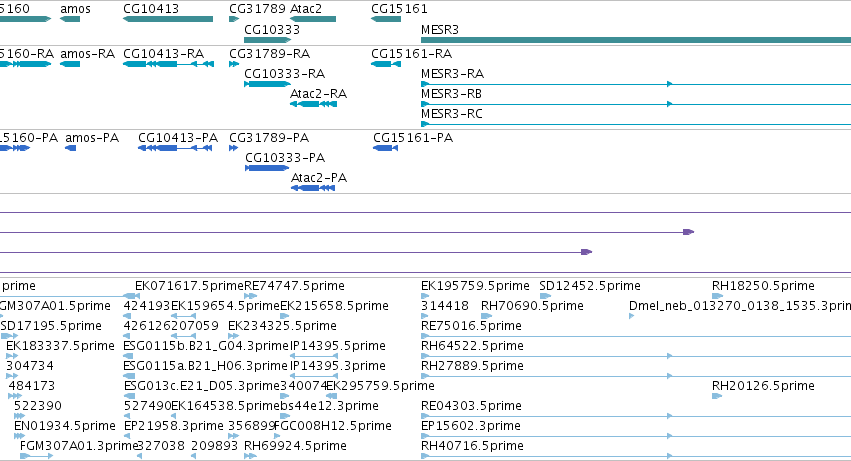Click the CG10333 gene bar
This screenshot has width=851, height=461.
point(268,40)
